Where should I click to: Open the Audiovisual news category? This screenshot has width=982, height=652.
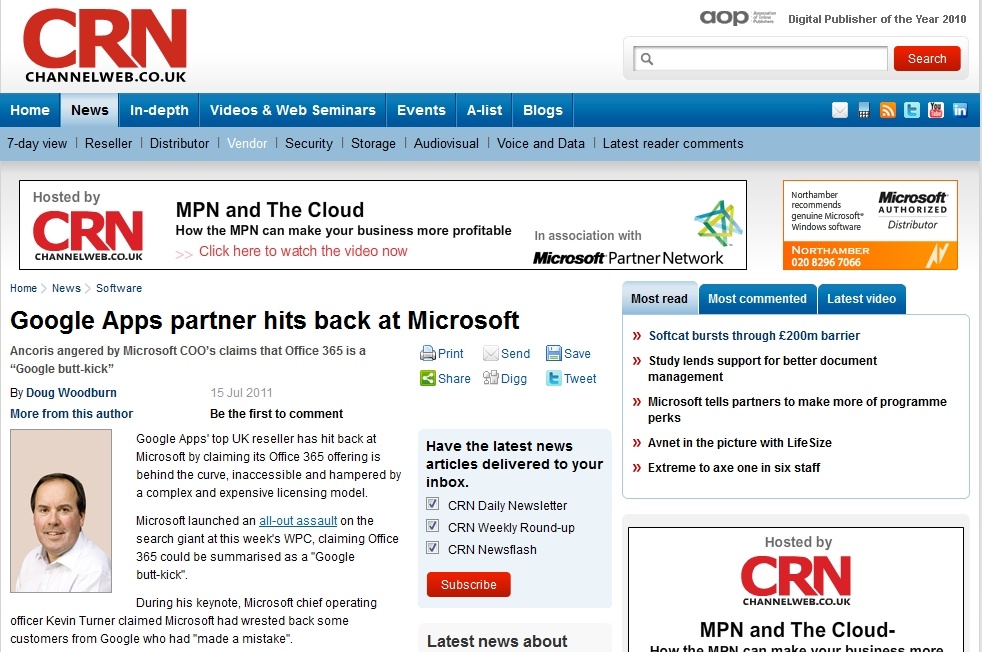click(446, 143)
